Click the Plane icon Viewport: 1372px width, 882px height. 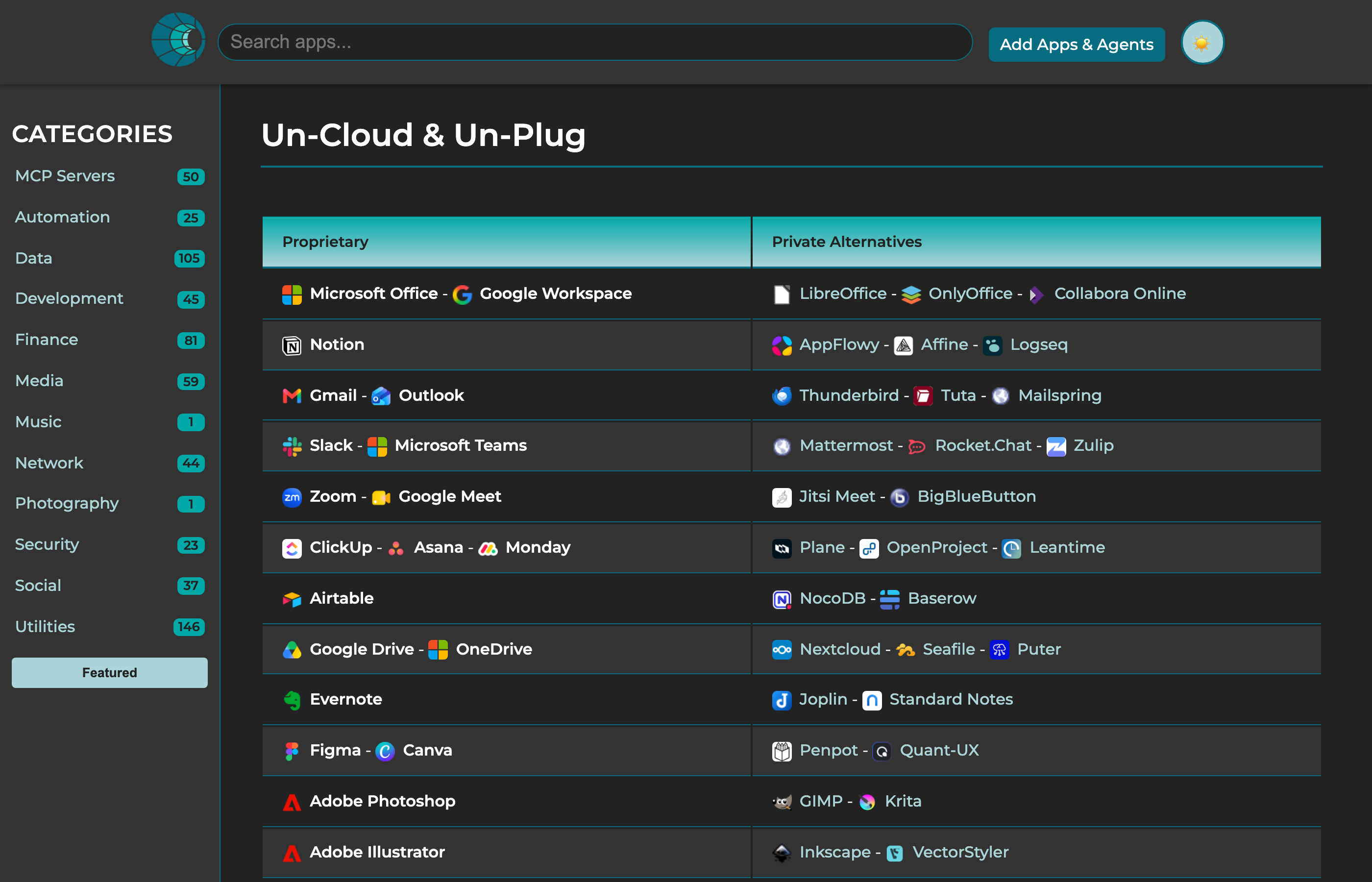click(x=782, y=548)
